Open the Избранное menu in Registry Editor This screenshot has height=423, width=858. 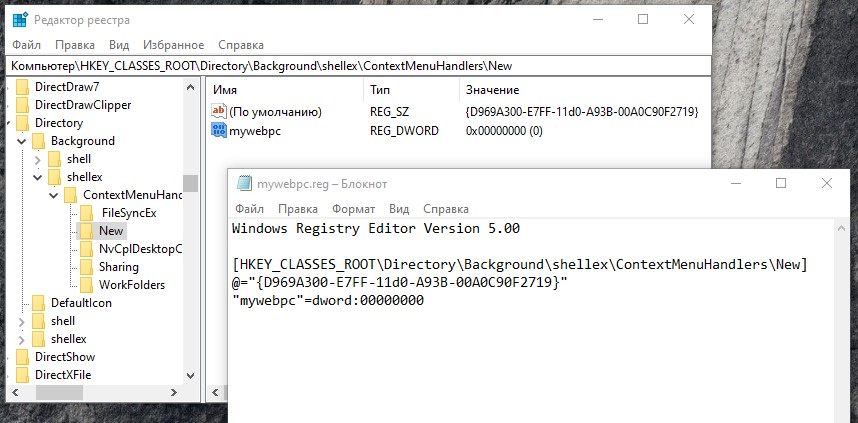[x=173, y=45]
